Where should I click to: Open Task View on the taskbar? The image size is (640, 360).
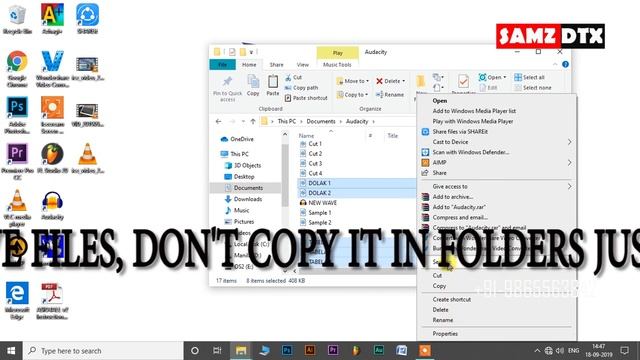coord(218,351)
